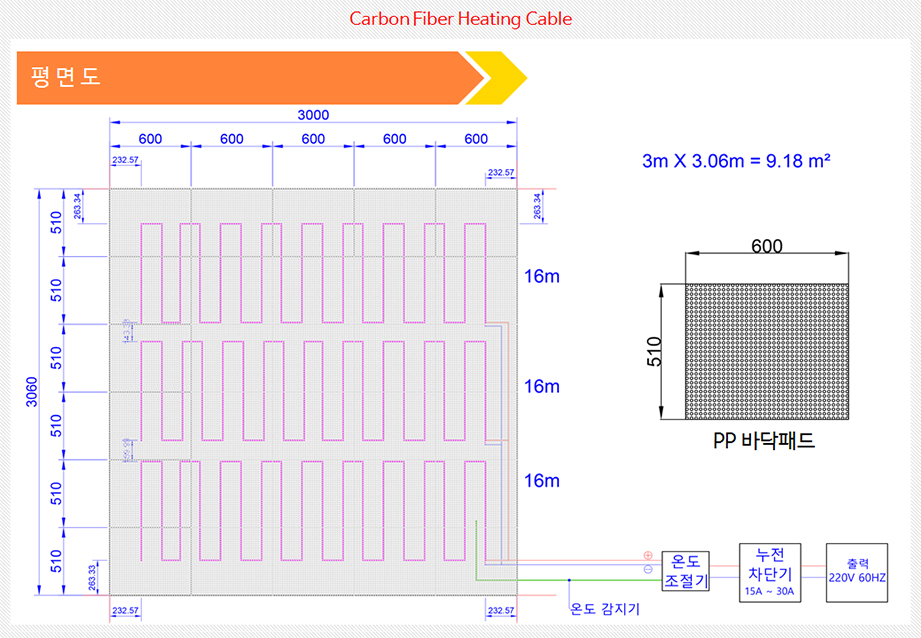Click the 평면도 banner heading
921x638 pixels.
[x=66, y=77]
